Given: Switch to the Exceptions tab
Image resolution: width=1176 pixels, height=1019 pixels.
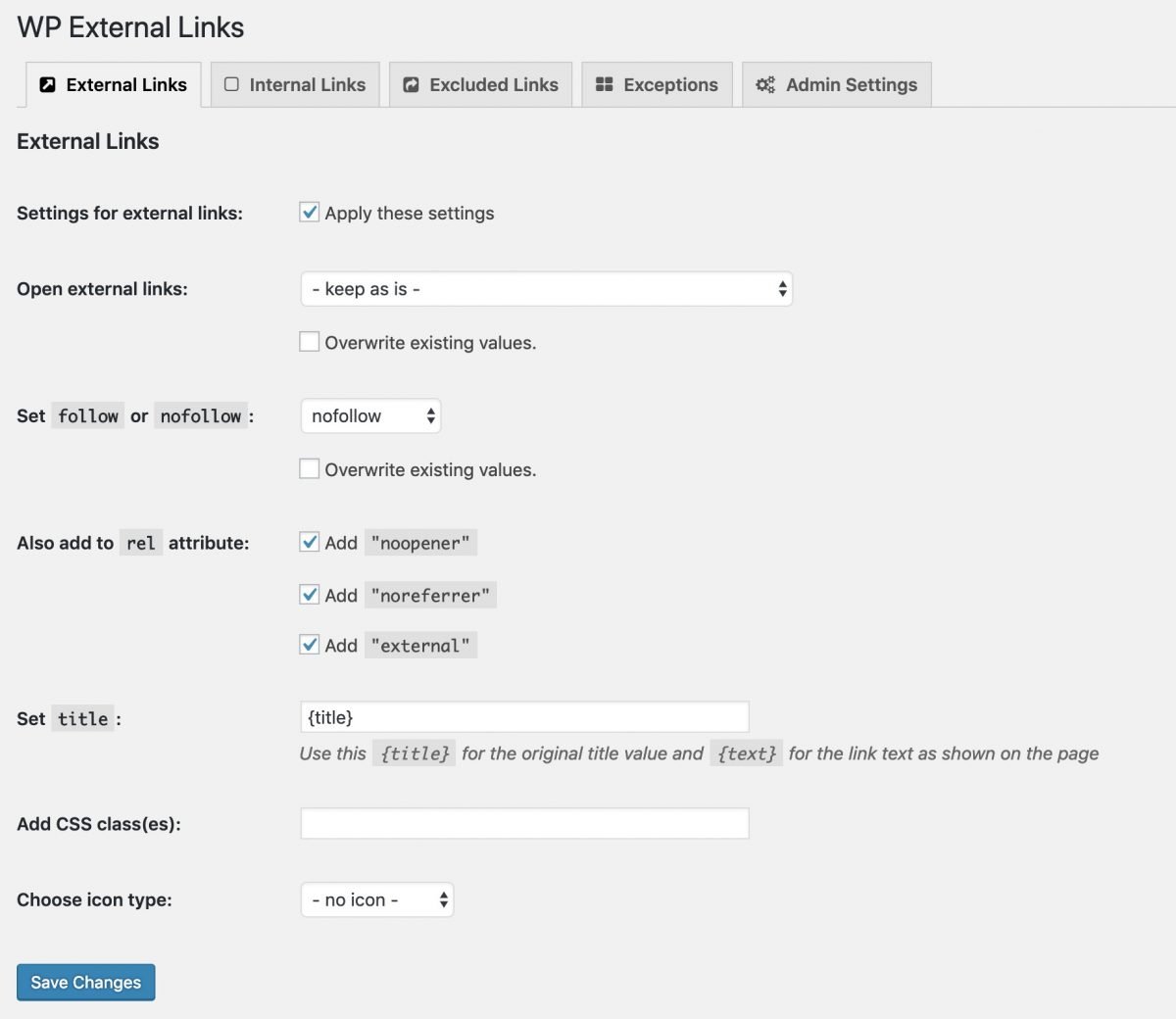Looking at the screenshot, I should coord(657,84).
